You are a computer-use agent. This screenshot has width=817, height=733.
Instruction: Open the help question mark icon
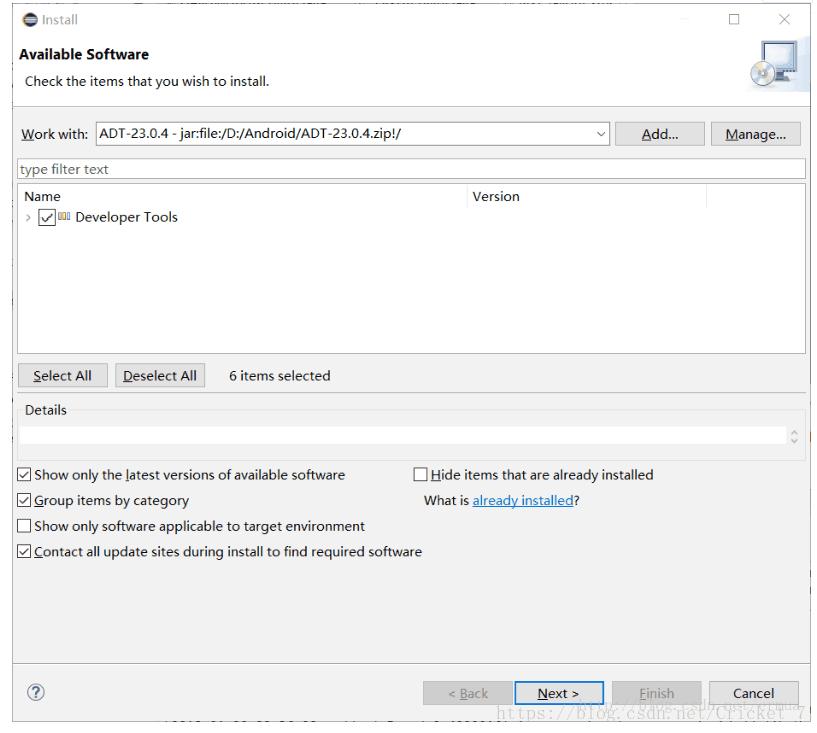click(36, 692)
